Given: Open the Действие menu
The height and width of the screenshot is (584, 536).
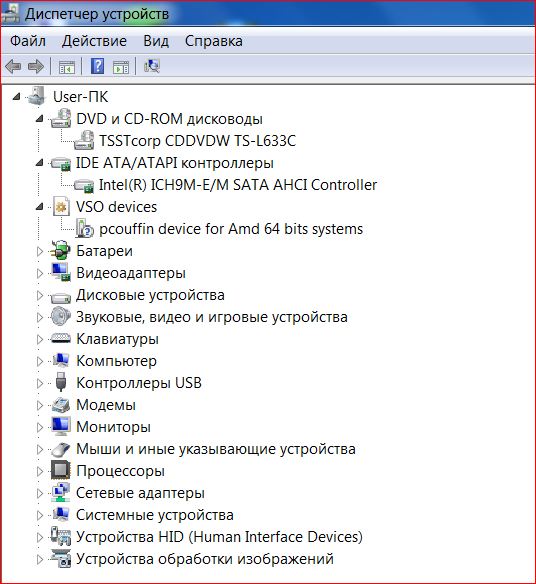Looking at the screenshot, I should click(94, 41).
